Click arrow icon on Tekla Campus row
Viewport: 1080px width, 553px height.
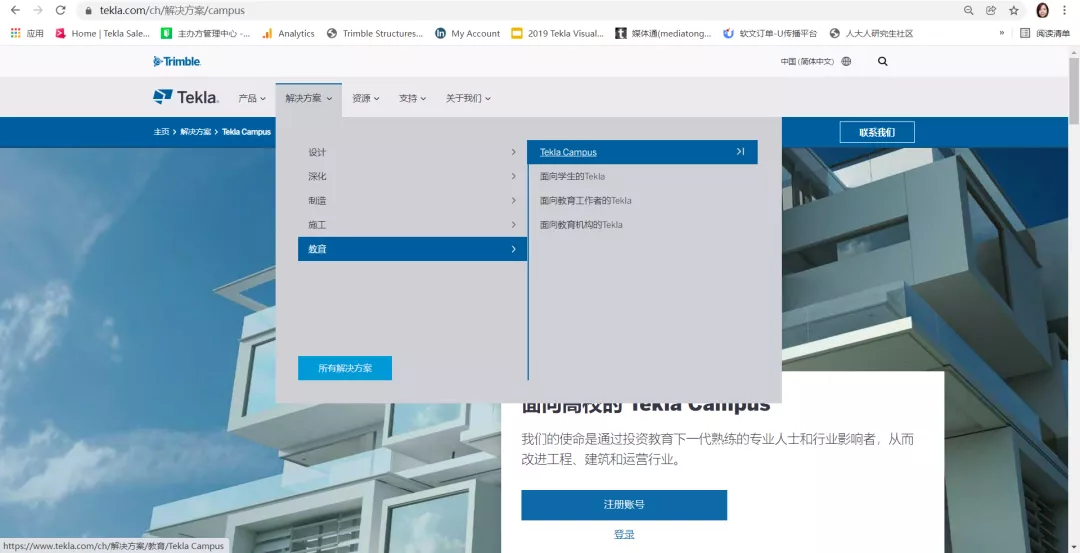click(740, 152)
